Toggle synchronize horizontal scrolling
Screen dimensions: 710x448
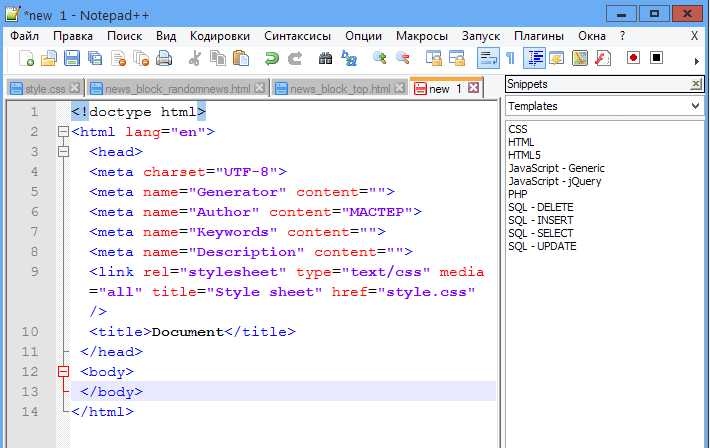click(457, 58)
